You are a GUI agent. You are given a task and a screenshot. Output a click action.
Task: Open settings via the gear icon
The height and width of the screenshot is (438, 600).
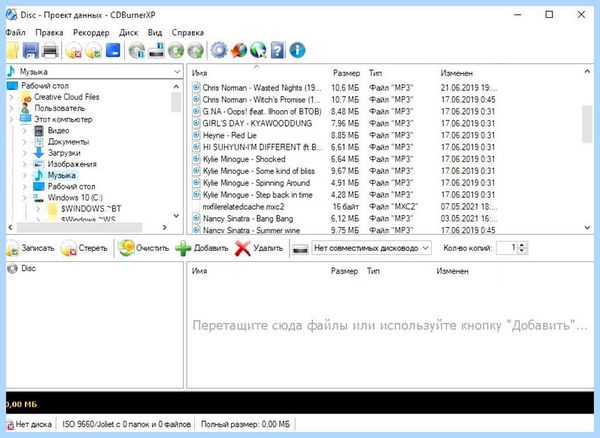[219, 50]
